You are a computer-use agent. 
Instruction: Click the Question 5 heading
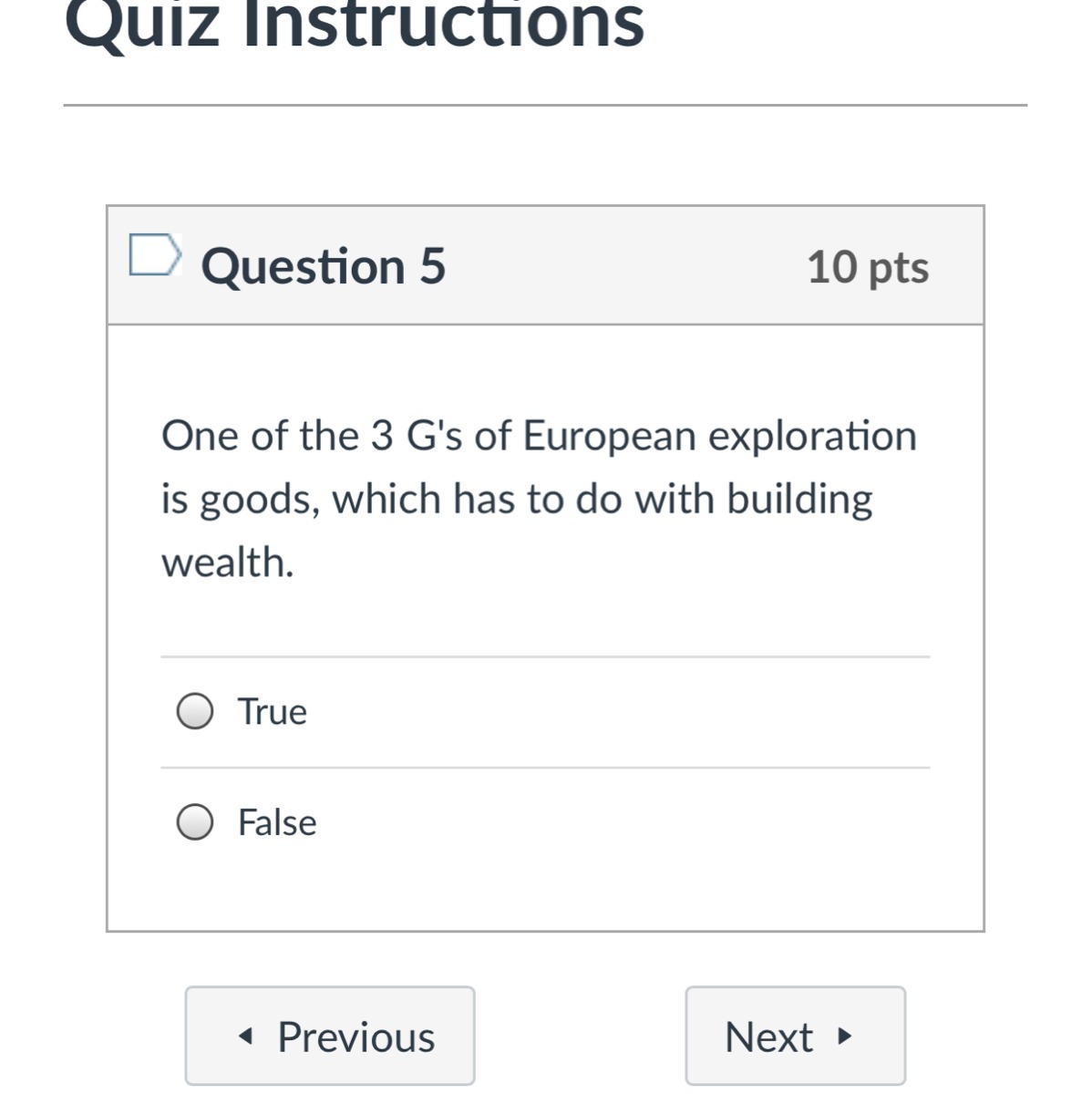tap(324, 266)
